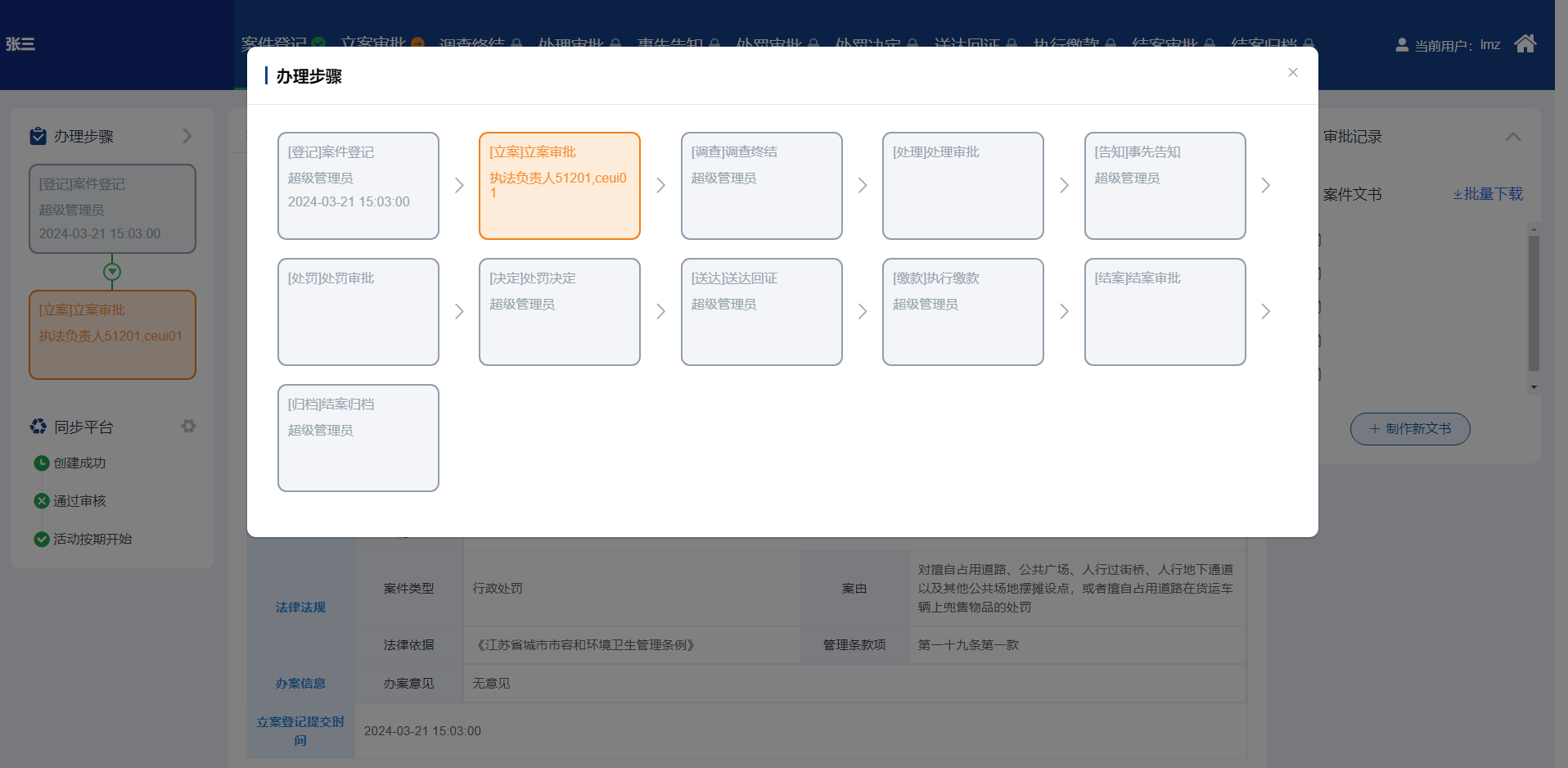Click the 活动按期开始 check icon

(42, 539)
